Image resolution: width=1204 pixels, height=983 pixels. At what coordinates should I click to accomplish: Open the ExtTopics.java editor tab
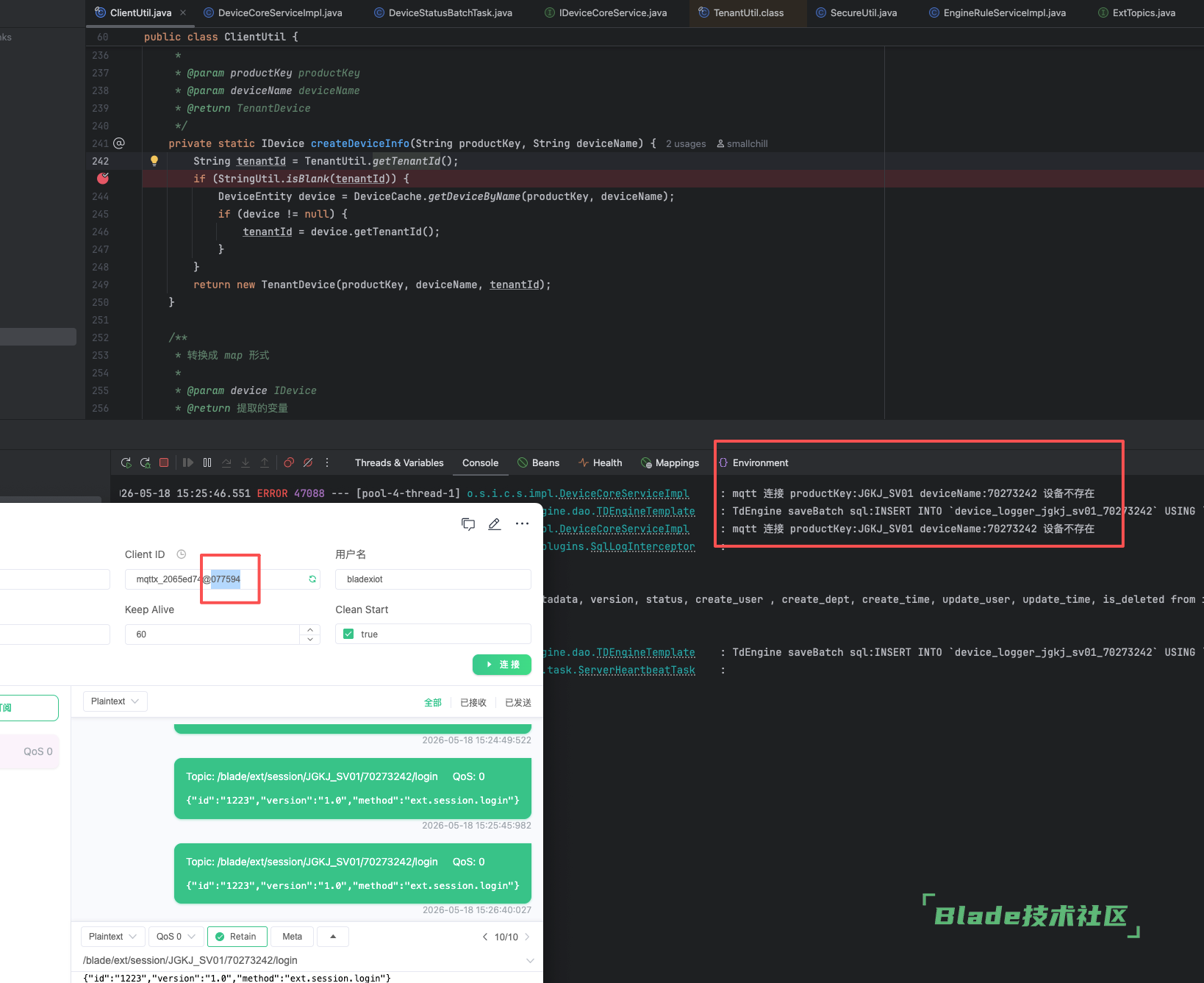click(x=1136, y=12)
